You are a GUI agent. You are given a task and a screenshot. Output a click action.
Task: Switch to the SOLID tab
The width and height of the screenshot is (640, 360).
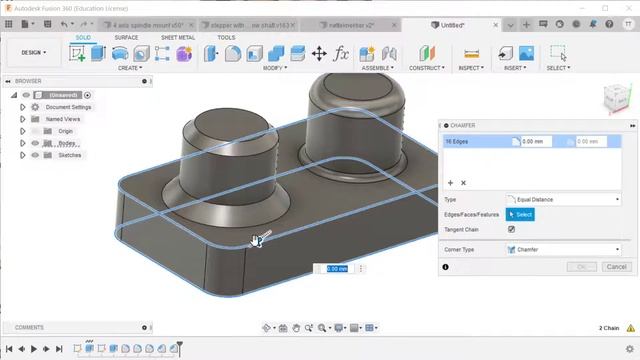pyautogui.click(x=83, y=38)
